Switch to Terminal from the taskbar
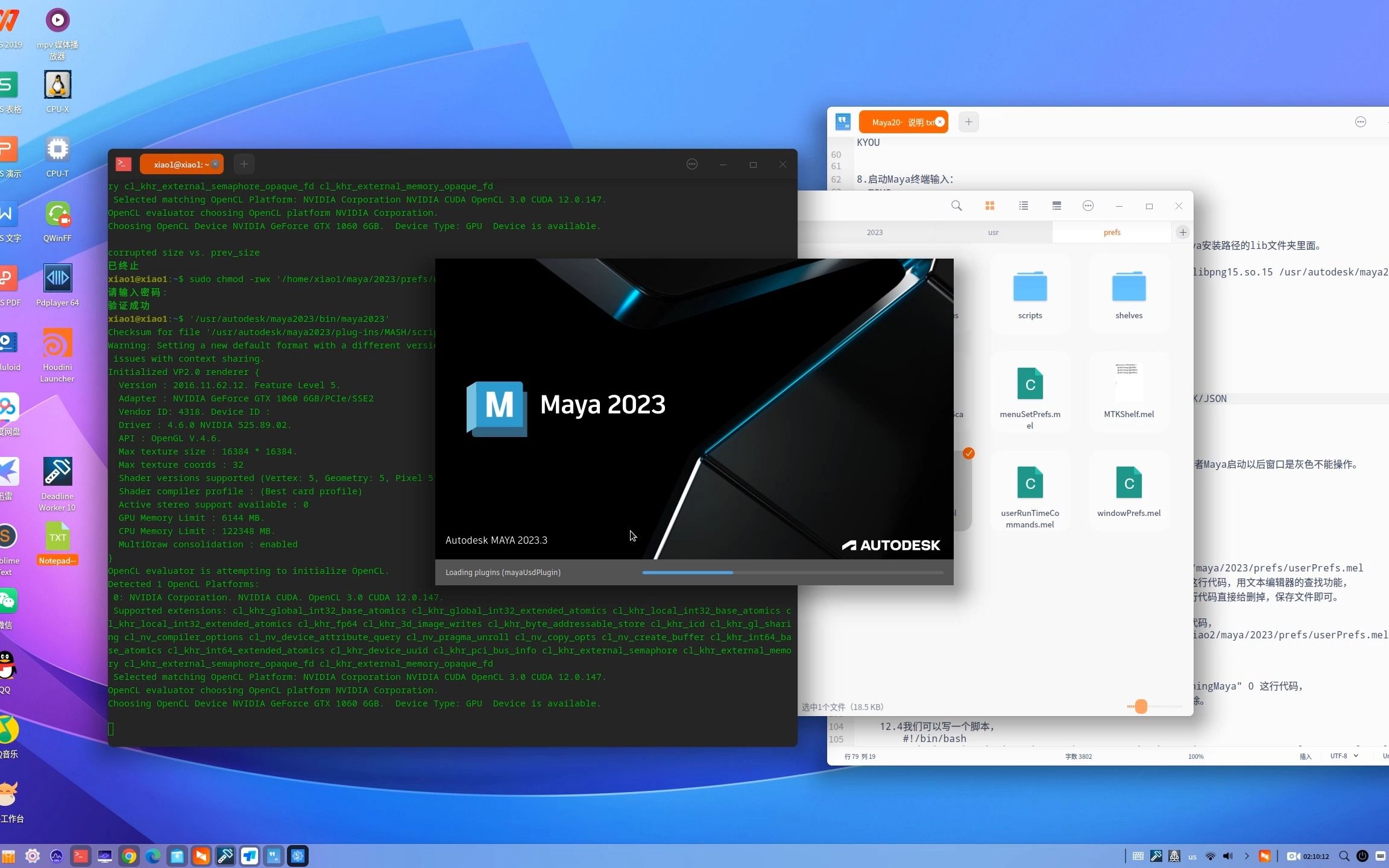The height and width of the screenshot is (868, 1389). point(81,856)
